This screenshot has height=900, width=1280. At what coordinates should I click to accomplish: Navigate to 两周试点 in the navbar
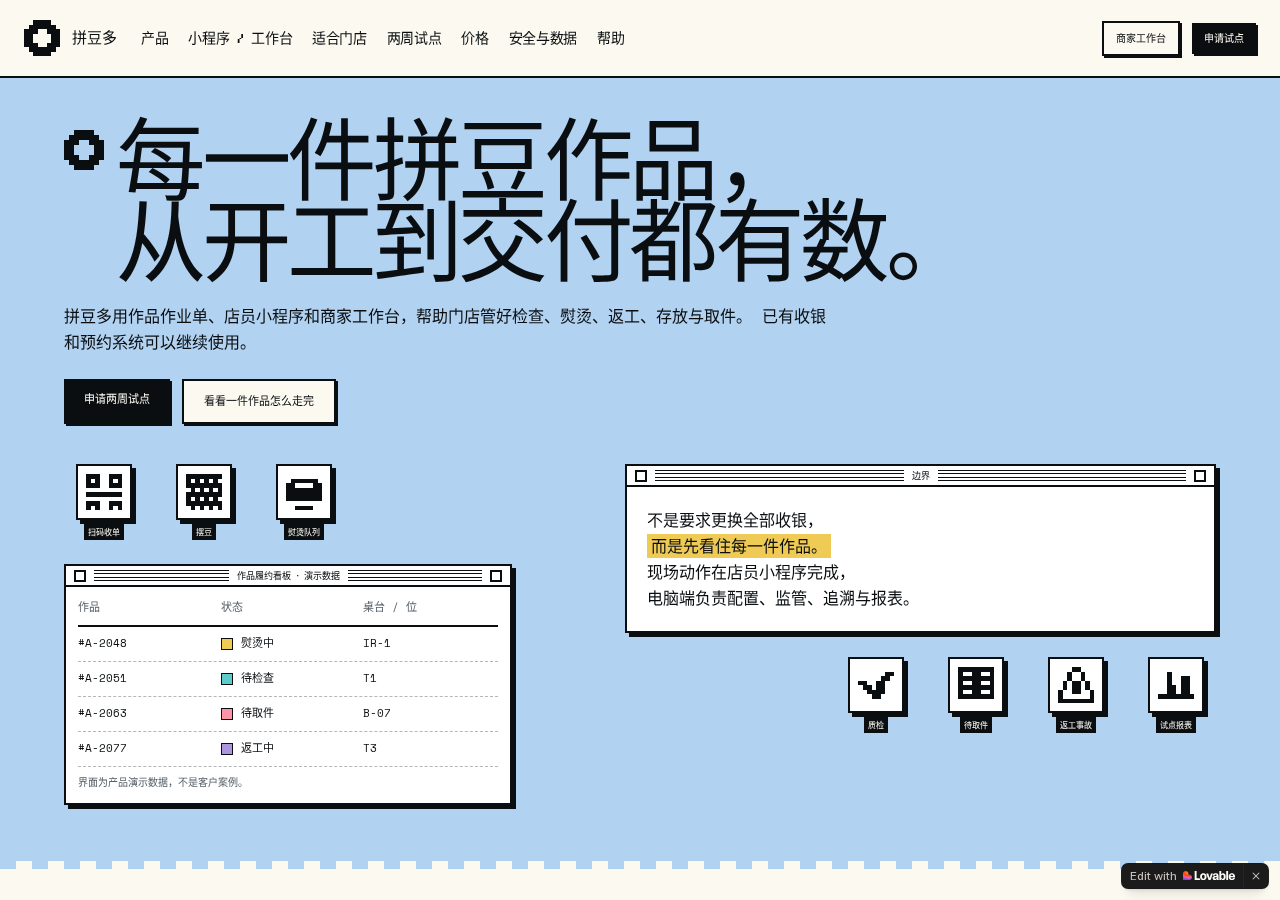[x=414, y=38]
